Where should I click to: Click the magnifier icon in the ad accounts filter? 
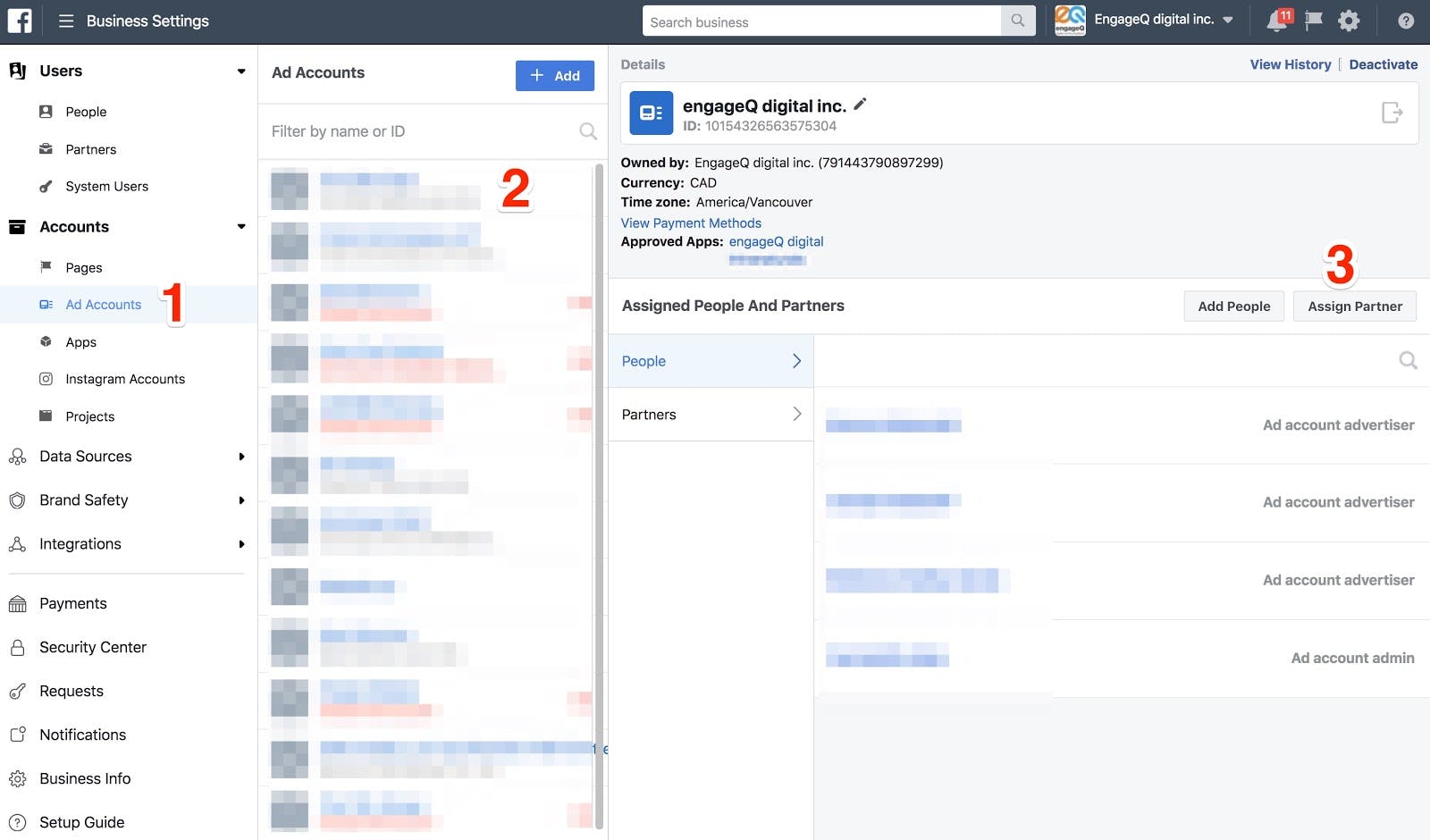(587, 131)
